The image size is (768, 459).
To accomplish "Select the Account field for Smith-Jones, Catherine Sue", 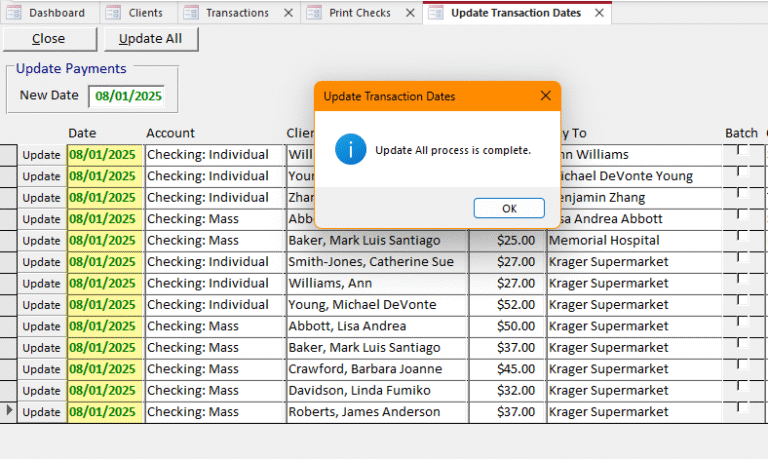I will pos(215,262).
